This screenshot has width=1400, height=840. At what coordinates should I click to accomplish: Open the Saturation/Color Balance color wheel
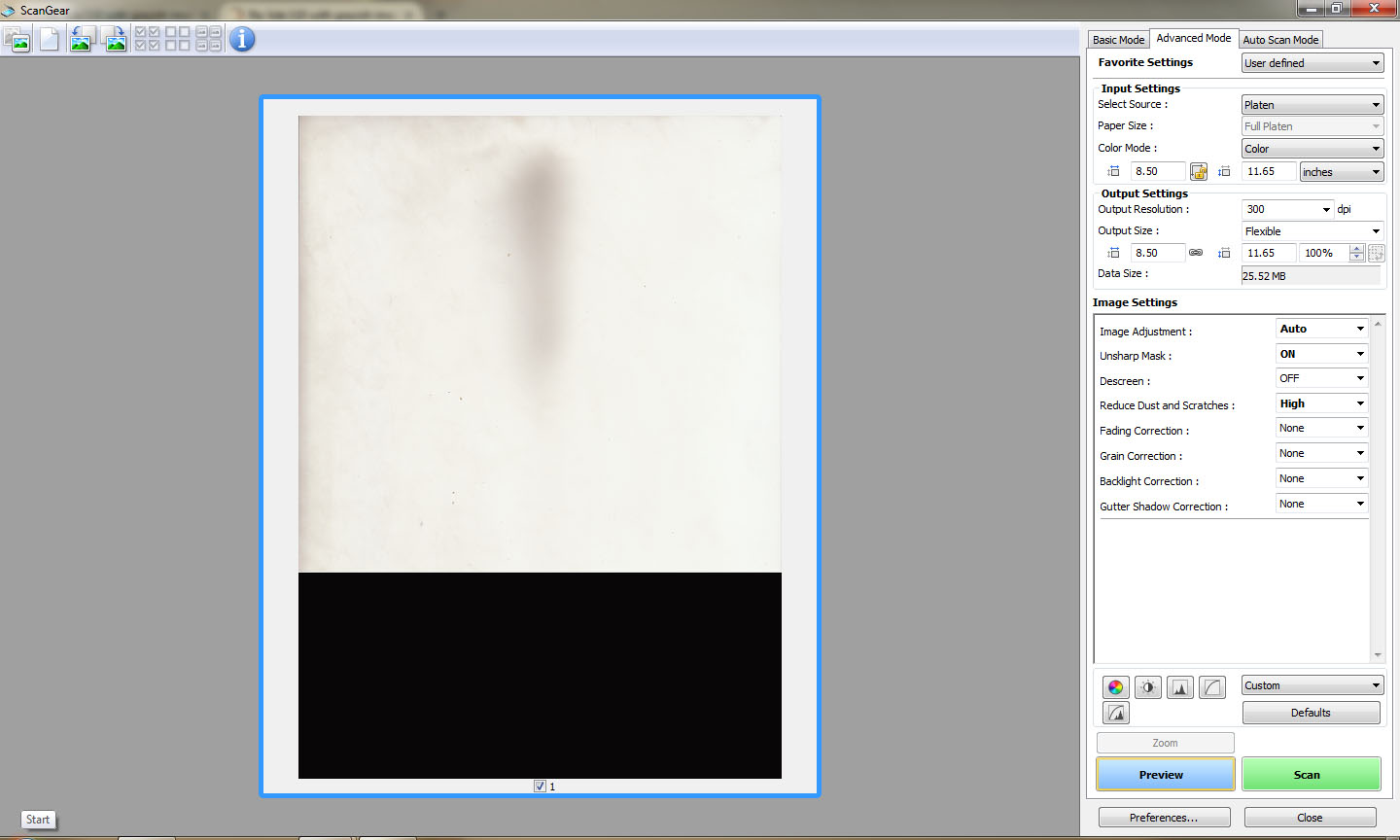click(x=1116, y=687)
